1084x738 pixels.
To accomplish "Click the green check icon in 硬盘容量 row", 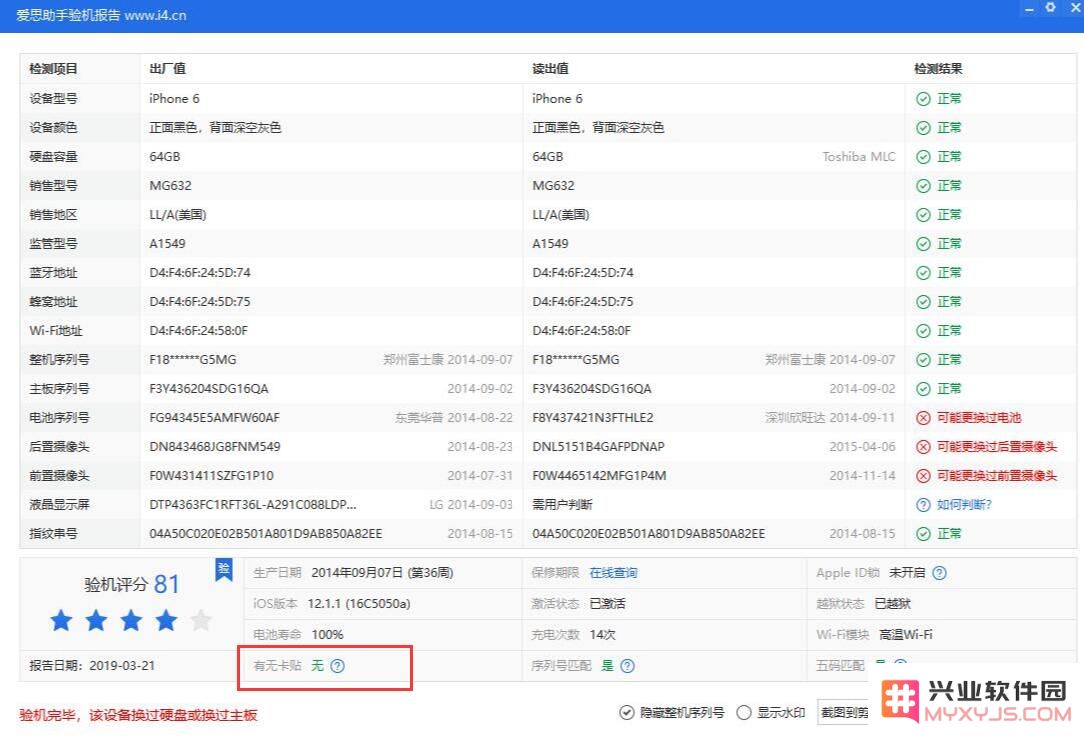I will 923,157.
